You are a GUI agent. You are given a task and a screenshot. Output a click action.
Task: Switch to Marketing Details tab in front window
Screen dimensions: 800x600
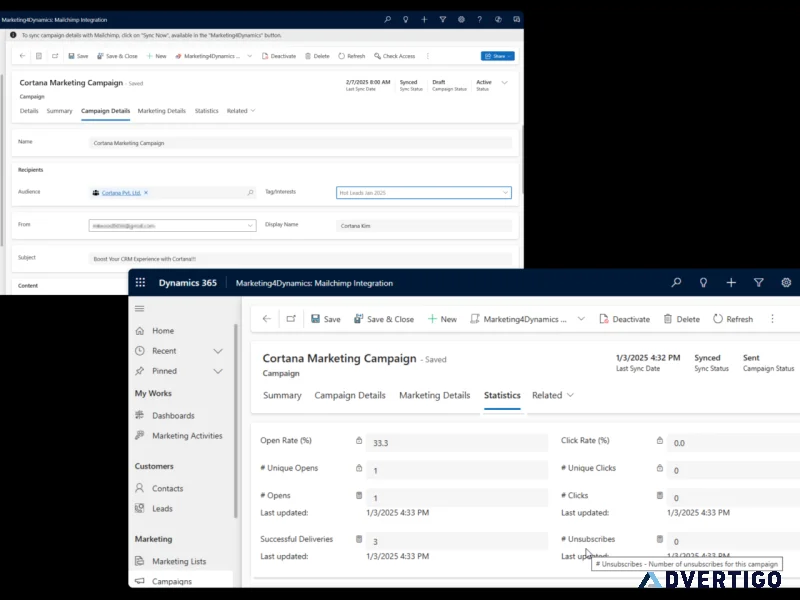[434, 395]
